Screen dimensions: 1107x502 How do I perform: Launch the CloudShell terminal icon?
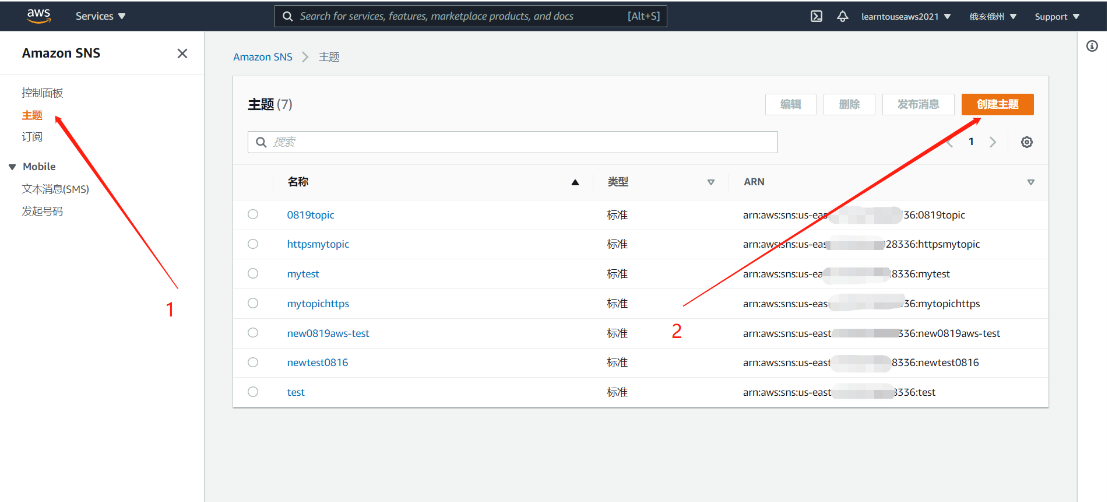click(816, 16)
